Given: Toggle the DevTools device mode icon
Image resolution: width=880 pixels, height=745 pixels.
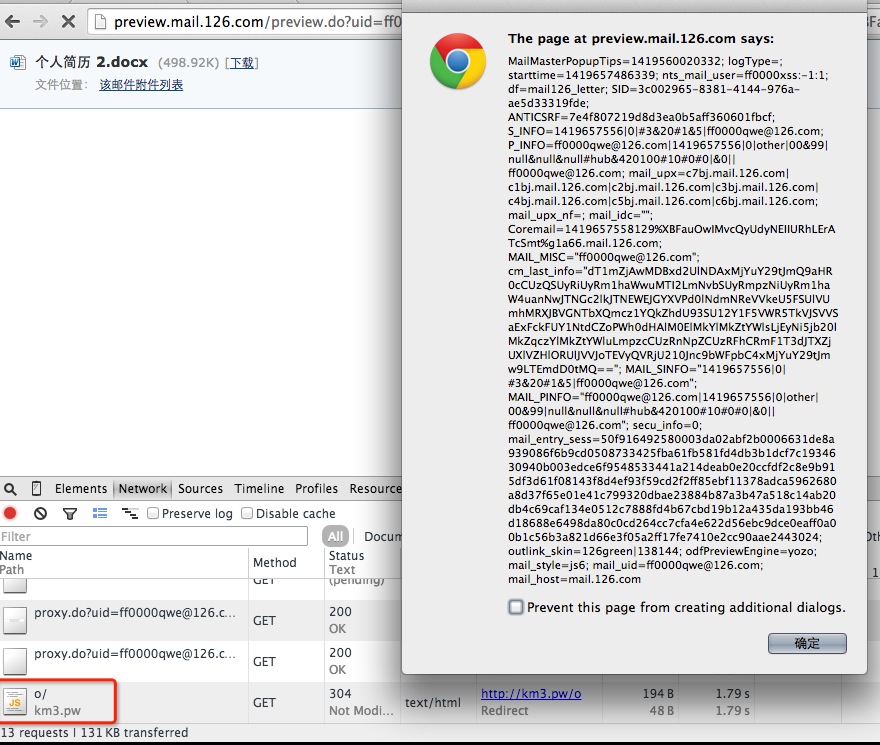Looking at the screenshot, I should [x=36, y=488].
